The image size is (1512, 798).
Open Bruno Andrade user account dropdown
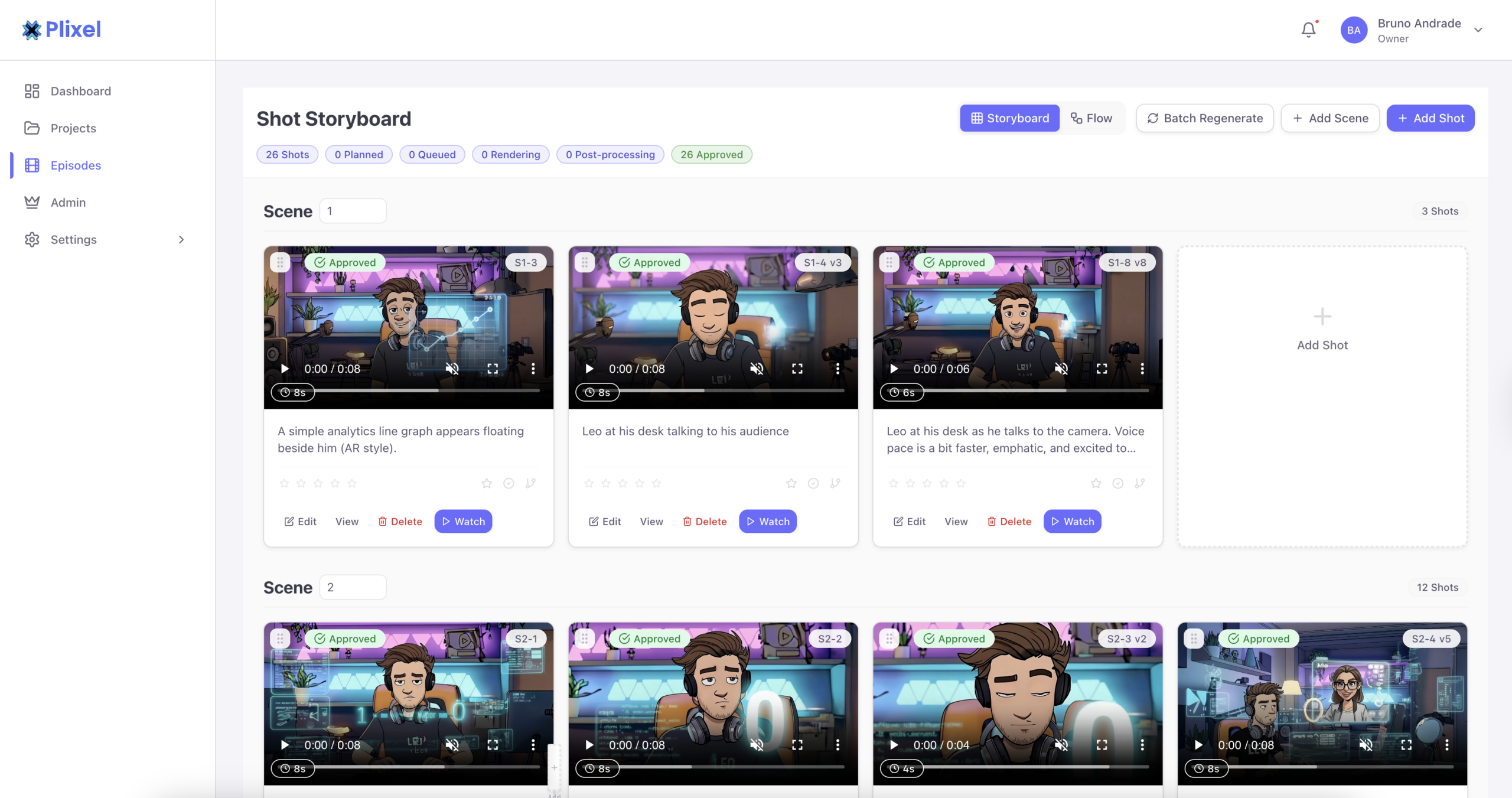[1478, 30]
